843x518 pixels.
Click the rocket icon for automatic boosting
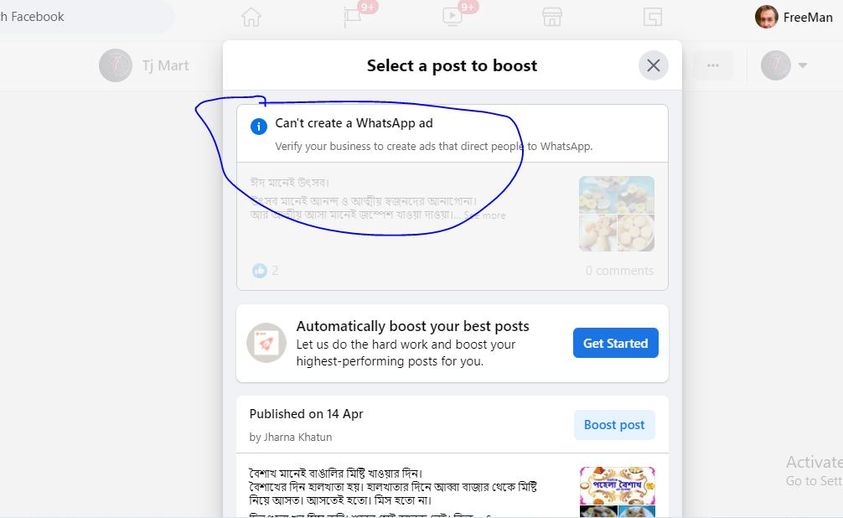click(266, 343)
